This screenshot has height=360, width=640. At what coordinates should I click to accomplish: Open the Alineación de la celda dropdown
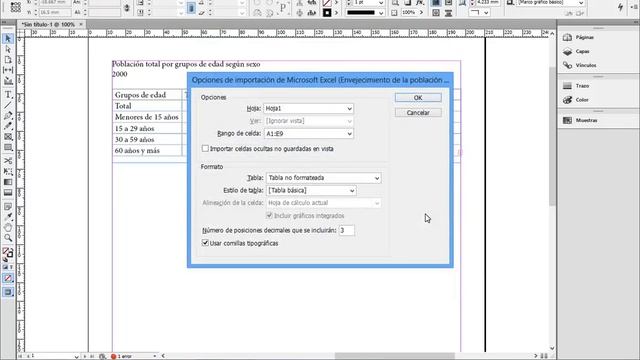pos(324,203)
